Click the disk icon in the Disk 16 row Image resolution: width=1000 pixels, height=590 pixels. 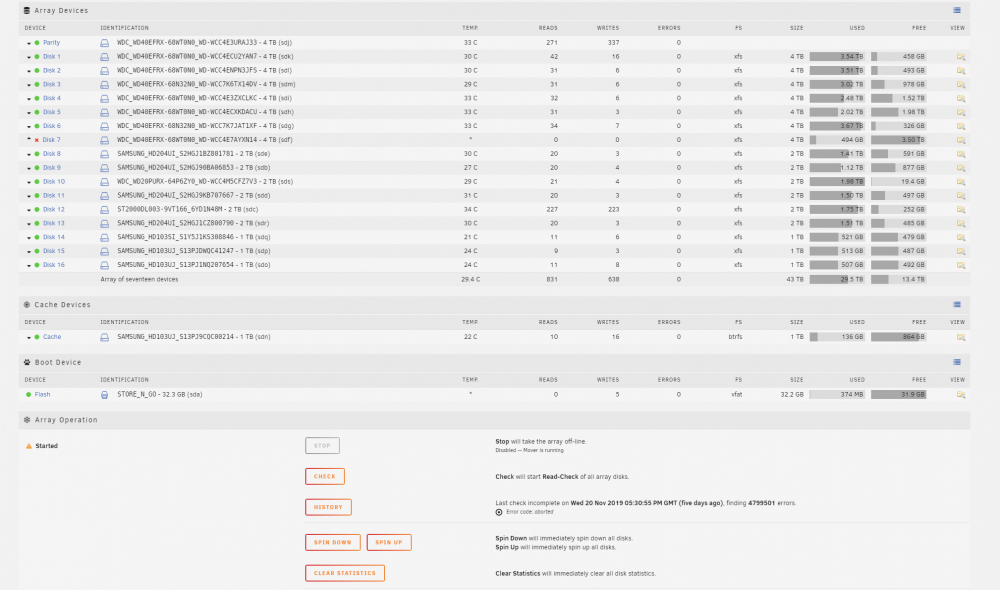[x=105, y=265]
